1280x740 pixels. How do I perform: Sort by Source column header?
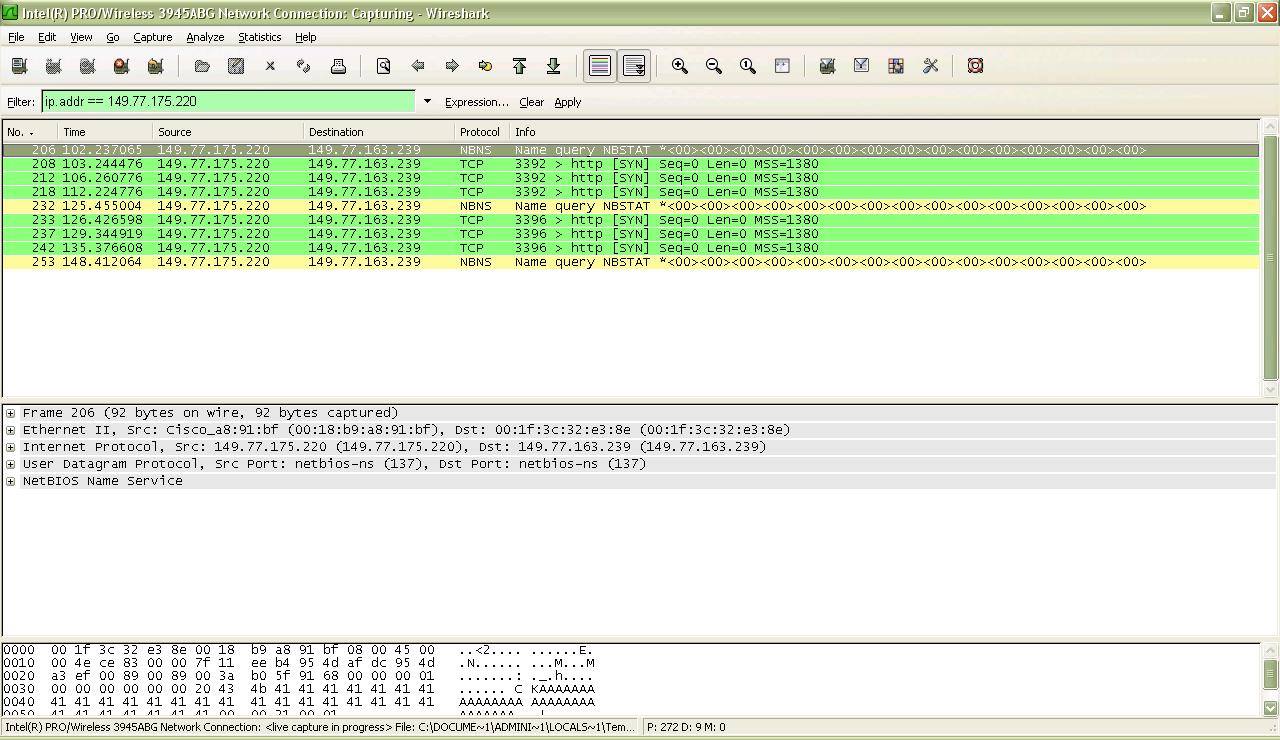coord(228,132)
